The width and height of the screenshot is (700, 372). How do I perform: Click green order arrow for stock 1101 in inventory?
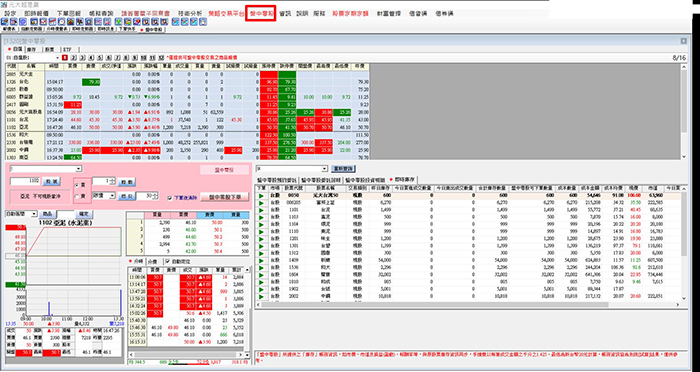click(x=261, y=209)
